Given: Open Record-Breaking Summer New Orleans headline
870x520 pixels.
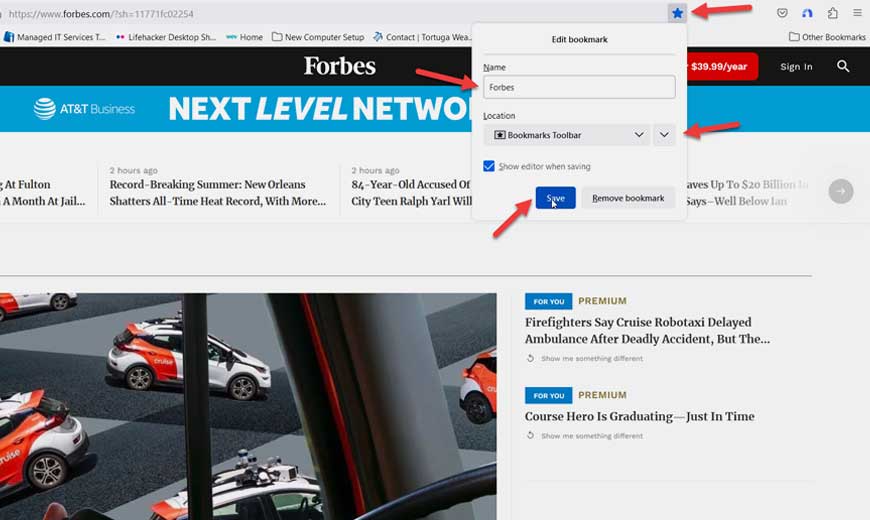Looking at the screenshot, I should pos(218,193).
